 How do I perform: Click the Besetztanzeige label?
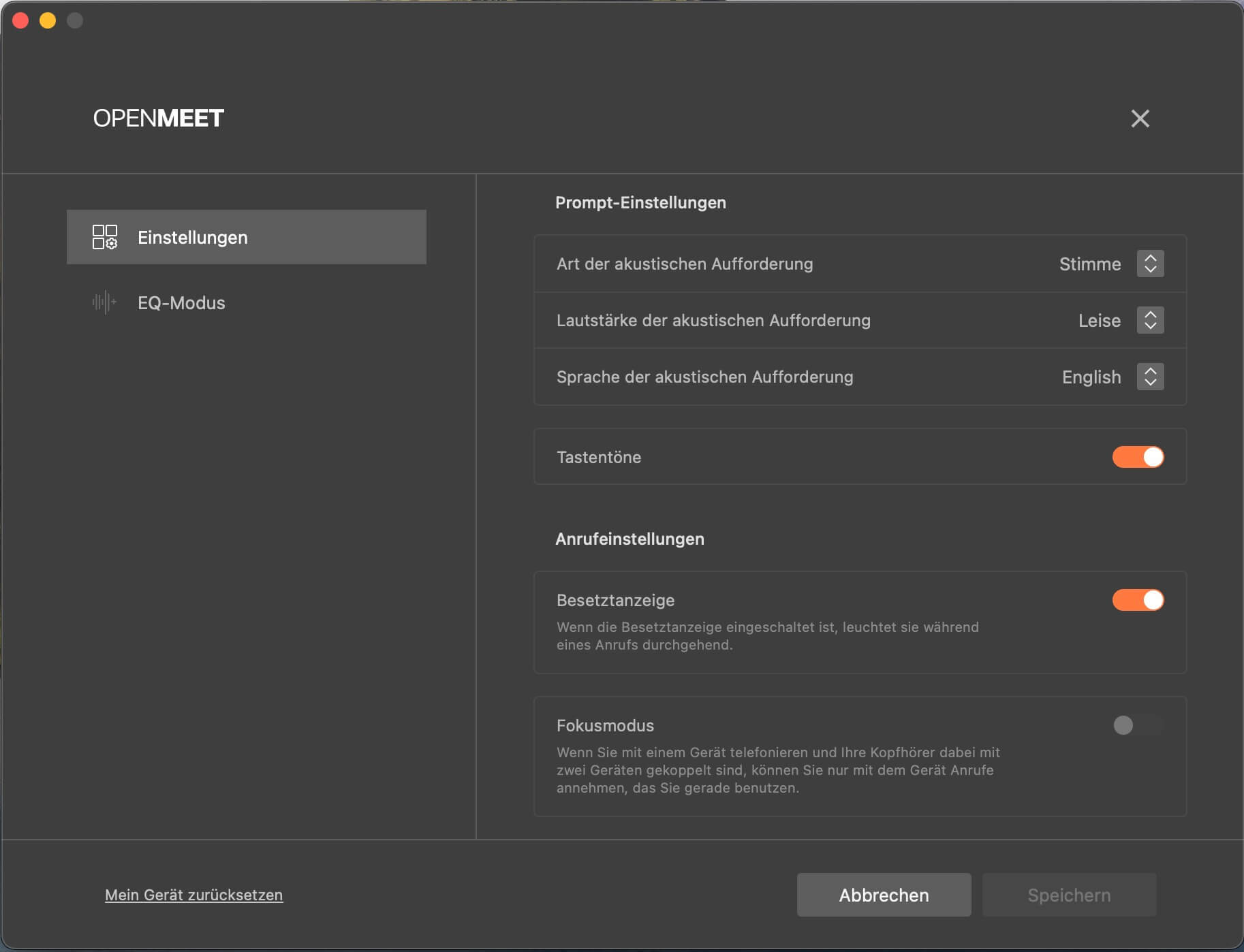coord(615,600)
